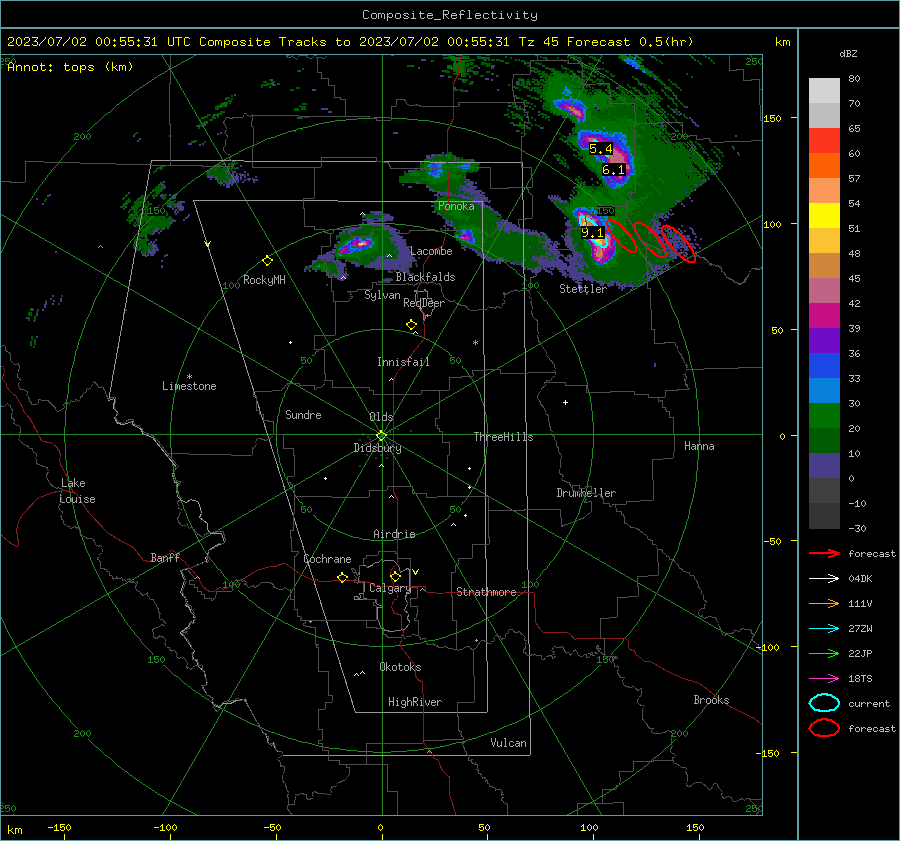Click the yellow diamond marker near RockyMH
Image resolution: width=900 pixels, height=841 pixels.
[267, 261]
